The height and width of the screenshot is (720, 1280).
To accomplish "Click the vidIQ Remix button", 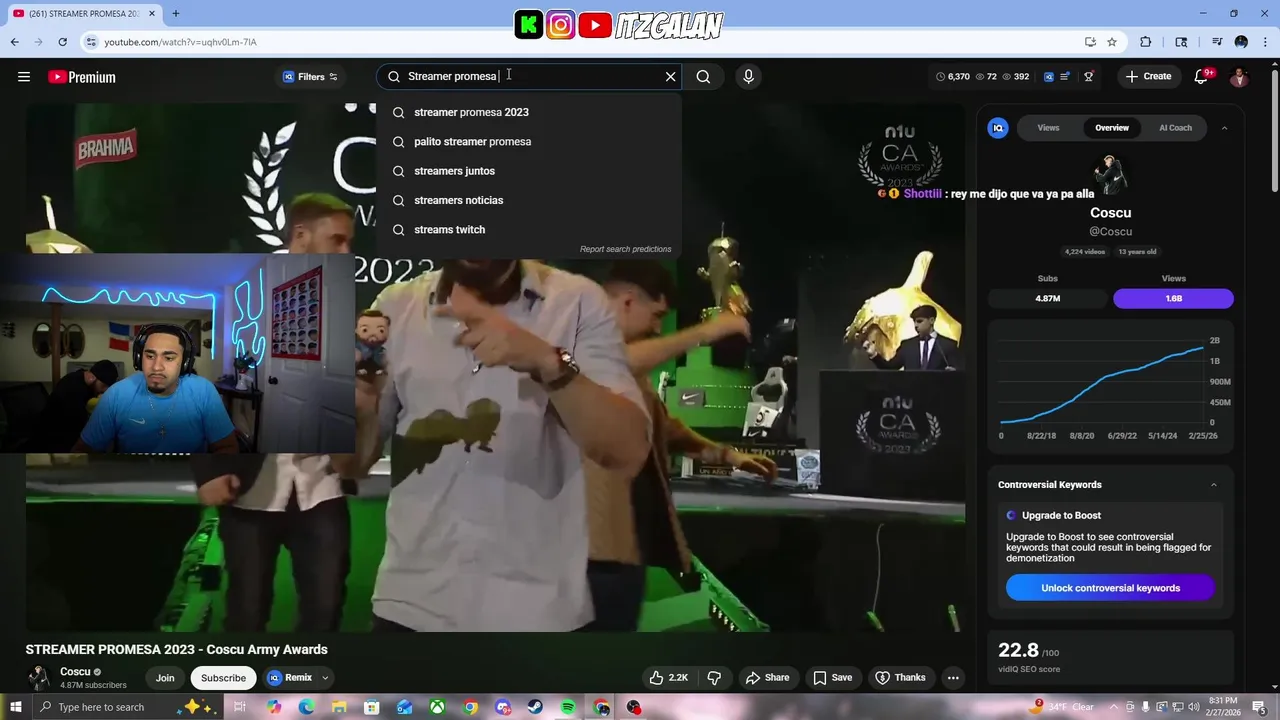I will point(291,678).
